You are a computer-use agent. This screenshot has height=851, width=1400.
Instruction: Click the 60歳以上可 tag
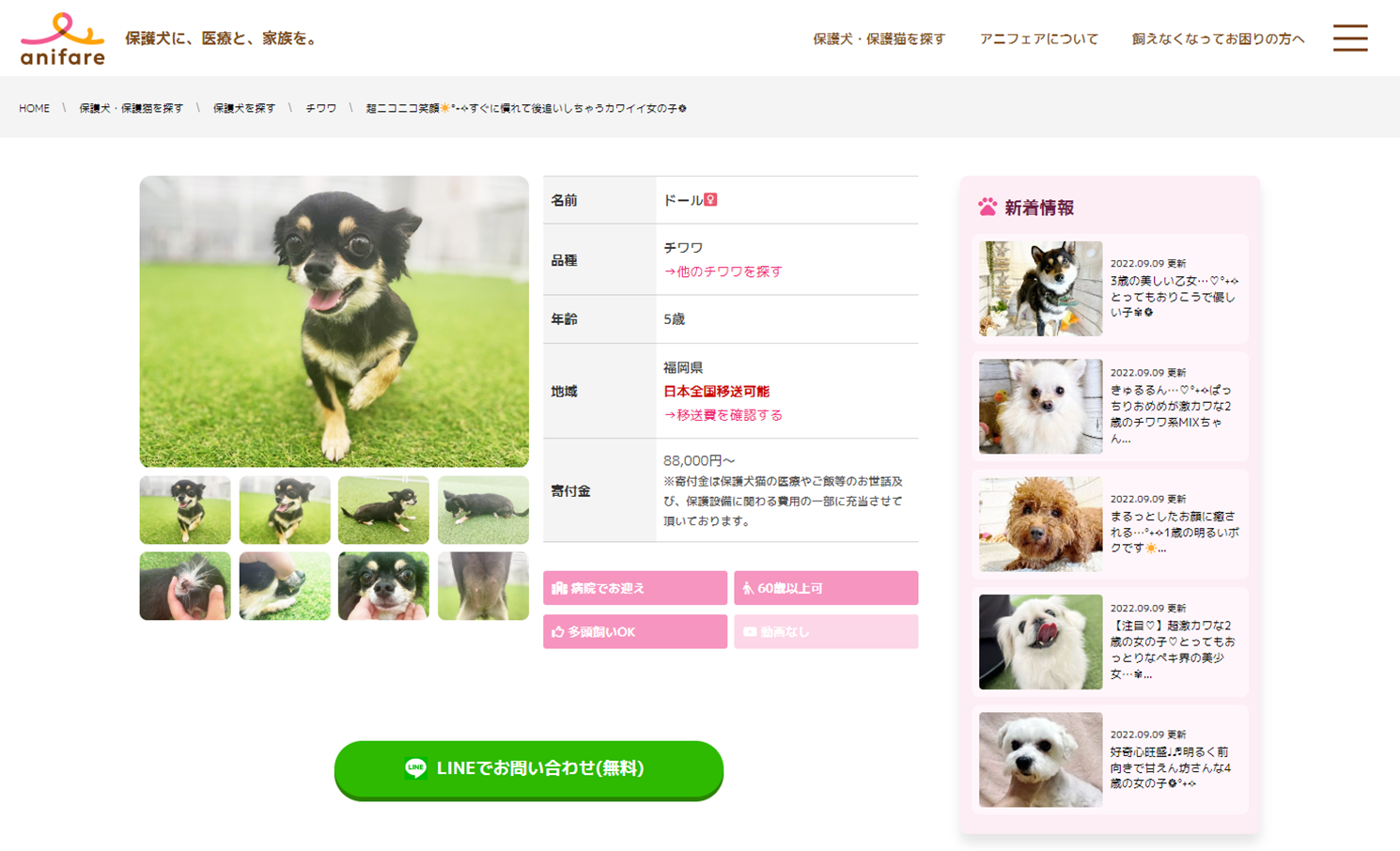(826, 588)
